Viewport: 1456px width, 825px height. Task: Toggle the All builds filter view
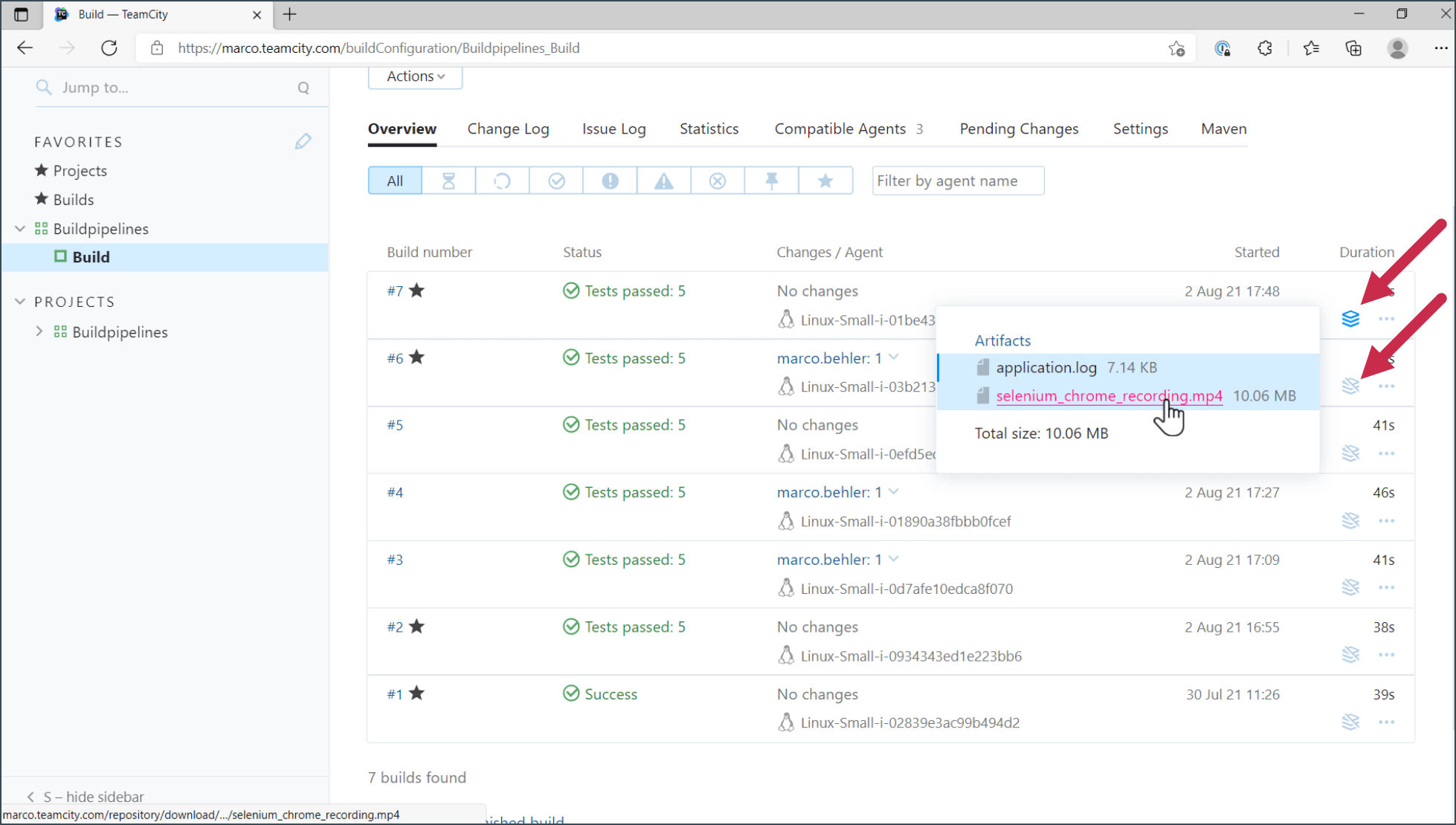click(394, 181)
